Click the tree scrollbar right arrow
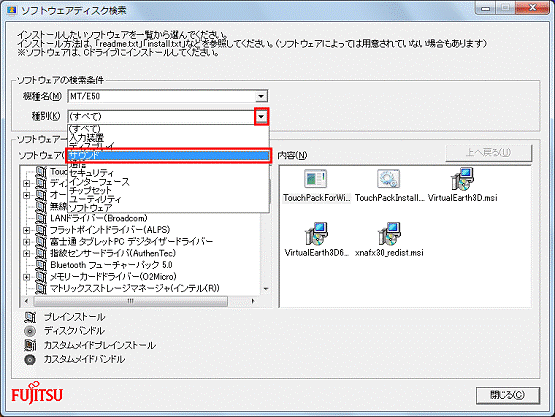The width and height of the screenshot is (555, 417). pos(253,301)
